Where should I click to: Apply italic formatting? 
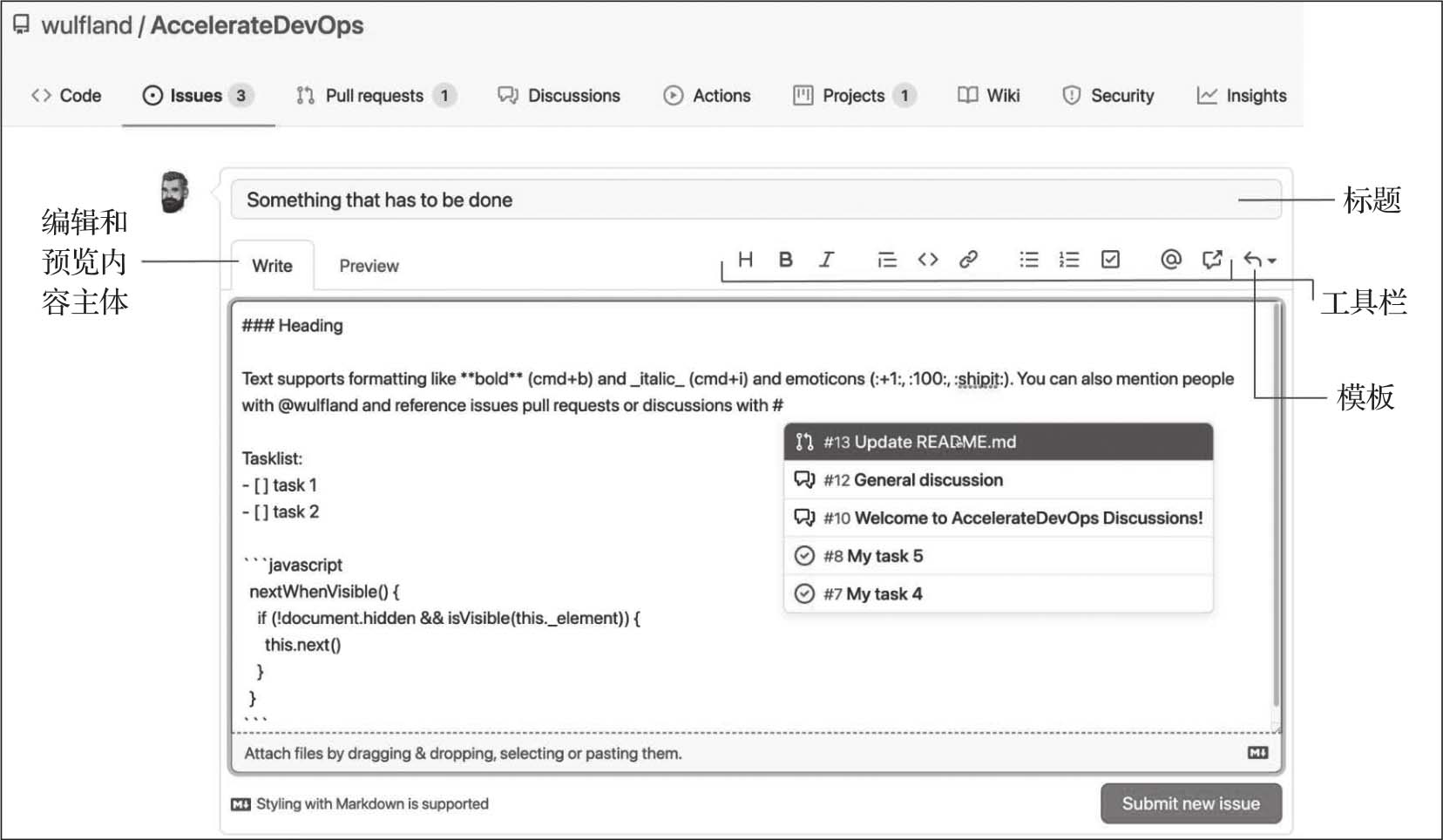(x=826, y=260)
